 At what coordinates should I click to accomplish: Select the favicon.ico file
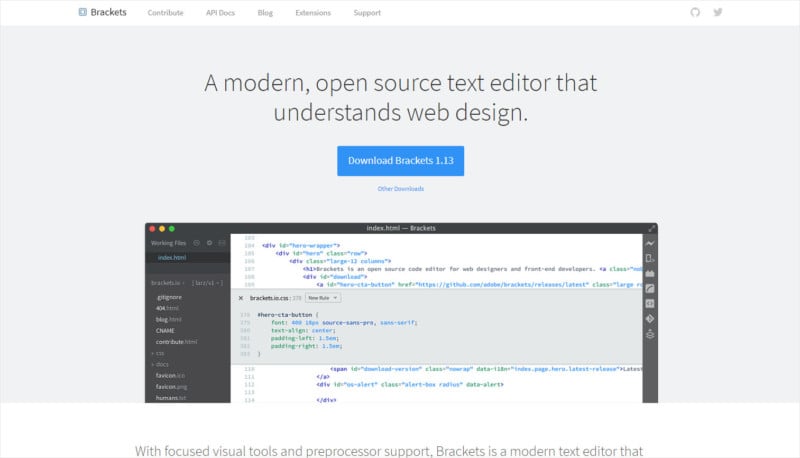click(x=170, y=376)
